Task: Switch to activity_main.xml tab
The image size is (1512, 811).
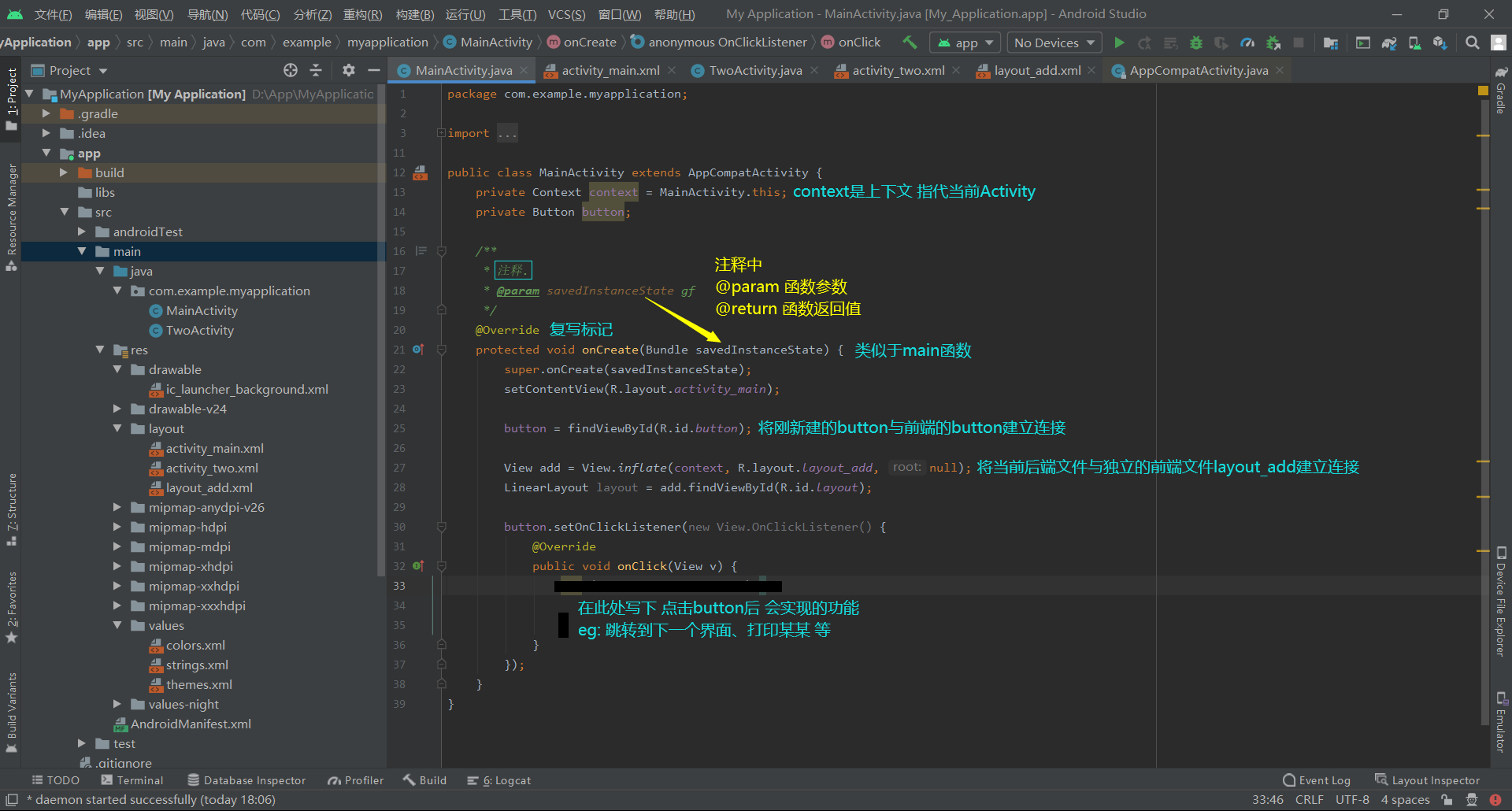Action: 610,70
